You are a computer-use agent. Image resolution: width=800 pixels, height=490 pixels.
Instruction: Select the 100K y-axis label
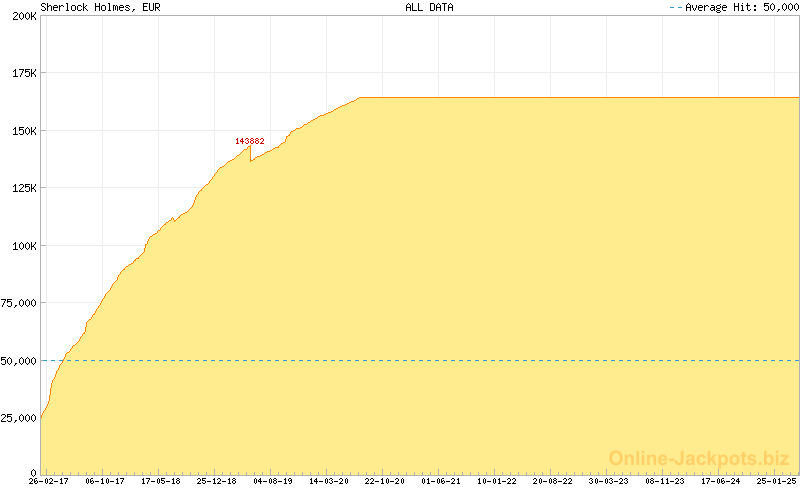pyautogui.click(x=24, y=246)
